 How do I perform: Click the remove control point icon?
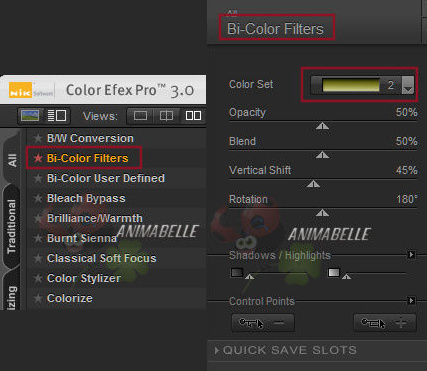263,323
